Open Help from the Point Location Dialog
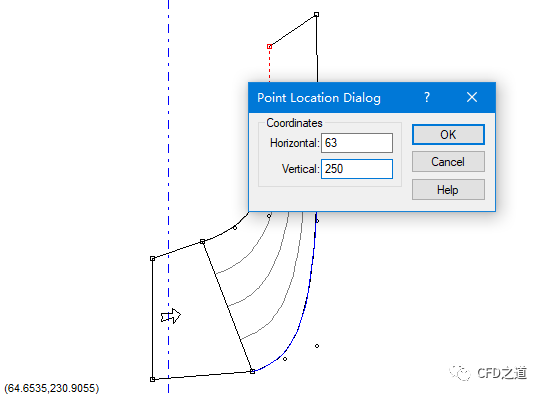Image resolution: width=544 pixels, height=397 pixels. pyautogui.click(x=448, y=190)
